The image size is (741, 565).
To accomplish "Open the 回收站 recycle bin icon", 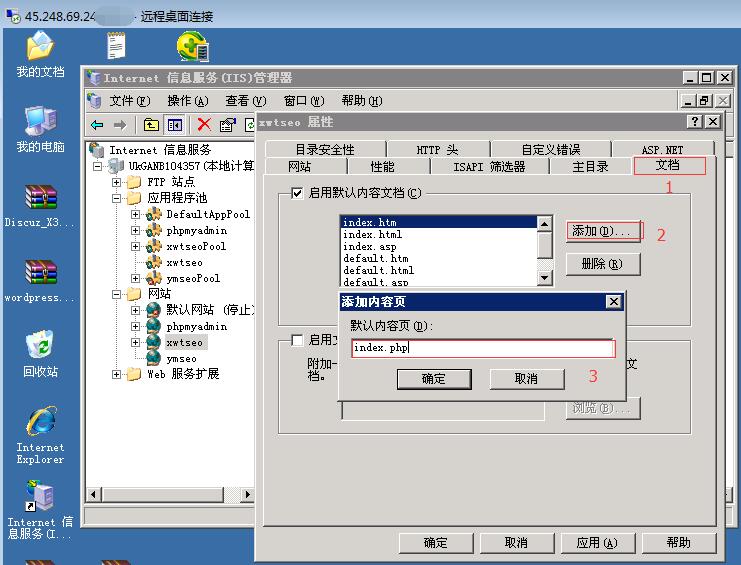I will [40, 345].
